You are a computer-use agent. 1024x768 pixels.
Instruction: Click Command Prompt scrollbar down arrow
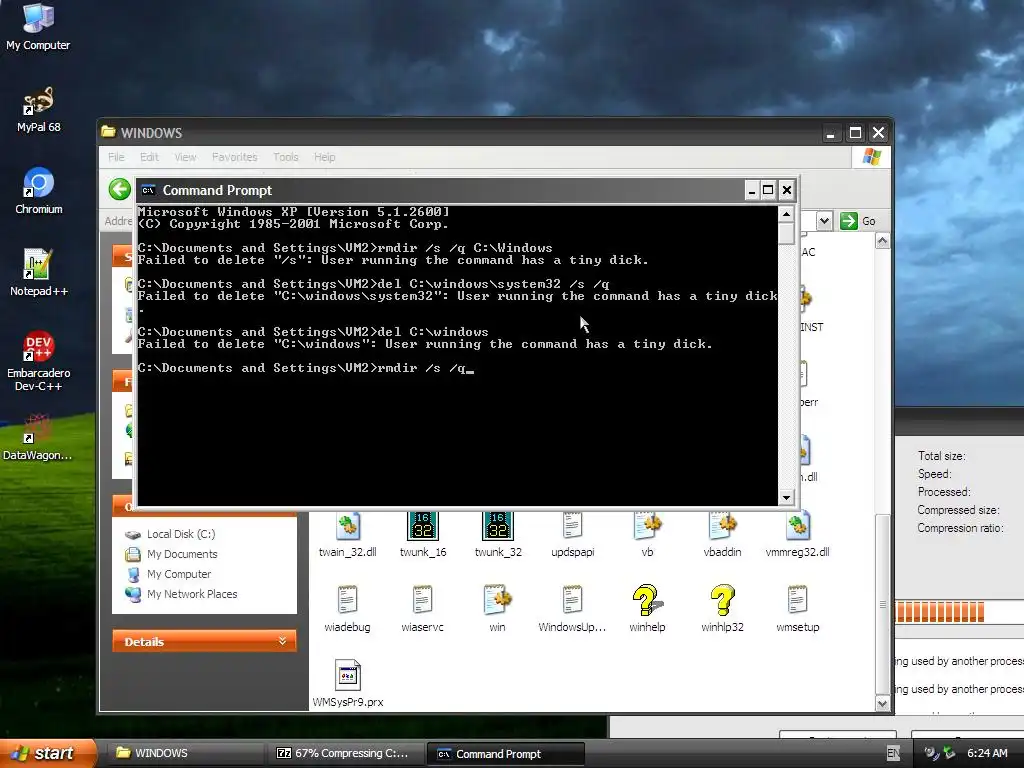click(x=786, y=498)
